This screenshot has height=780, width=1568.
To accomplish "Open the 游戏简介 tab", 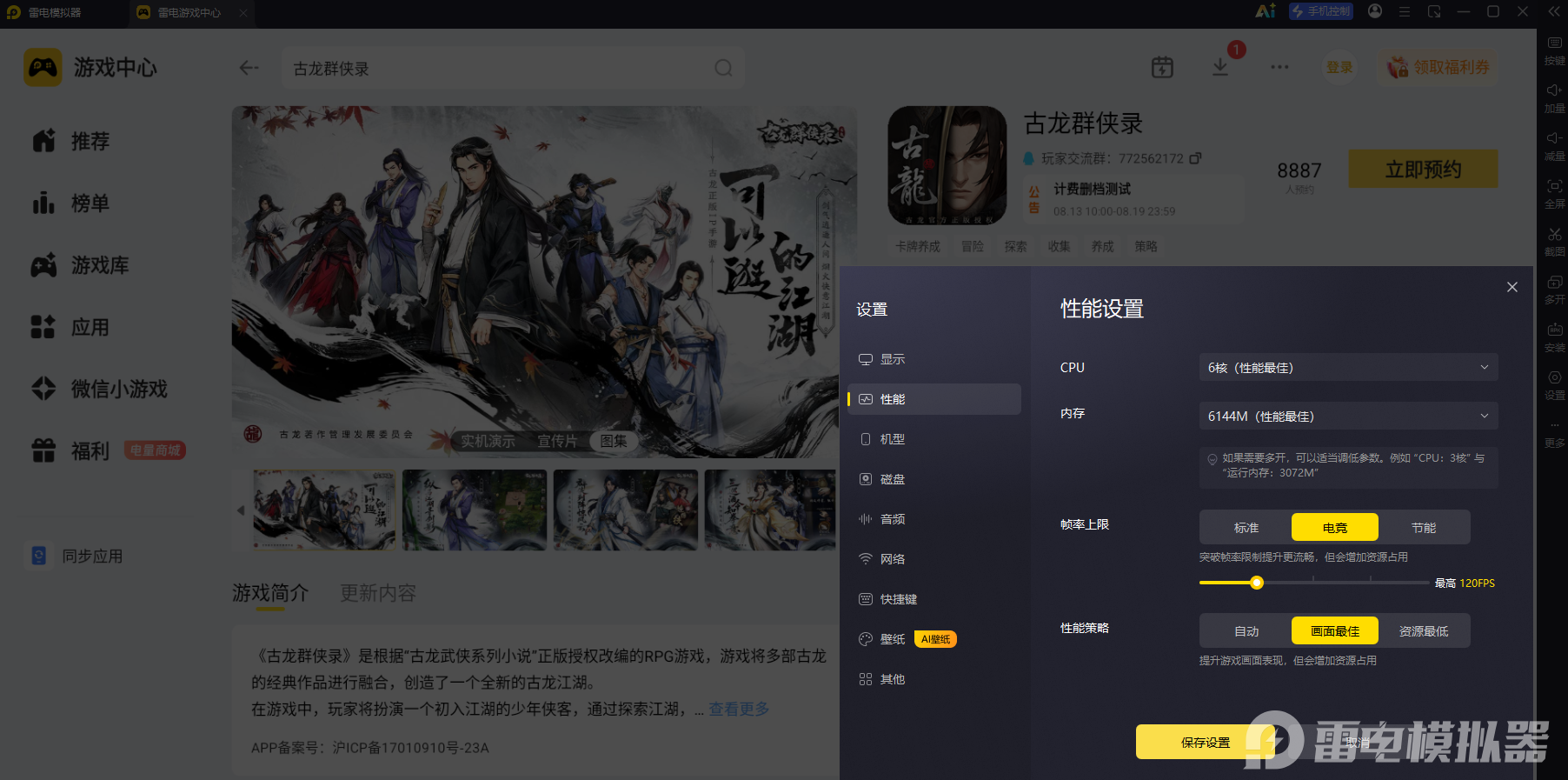I will pos(270,593).
